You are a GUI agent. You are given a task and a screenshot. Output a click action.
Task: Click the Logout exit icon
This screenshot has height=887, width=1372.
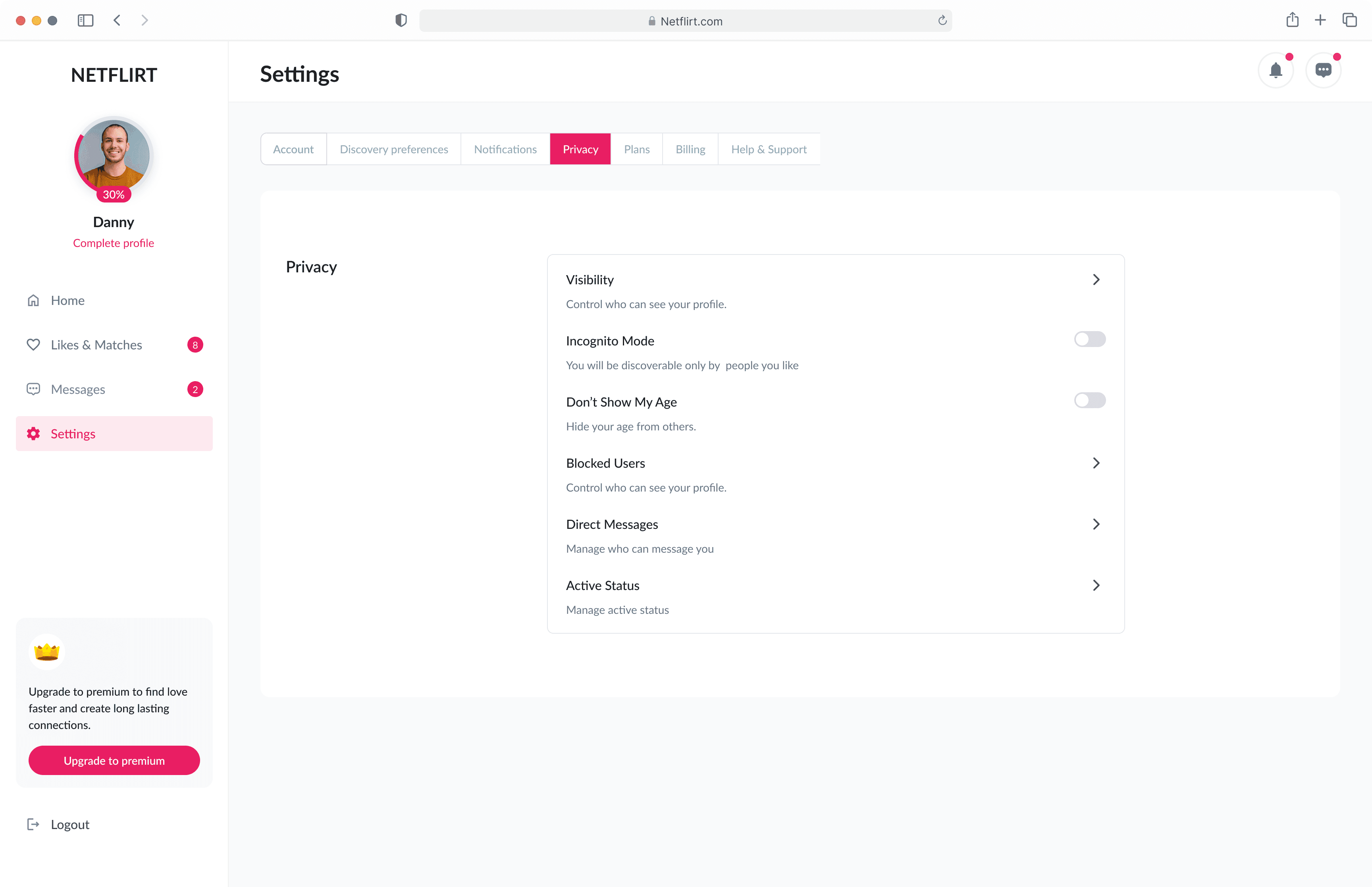tap(33, 824)
